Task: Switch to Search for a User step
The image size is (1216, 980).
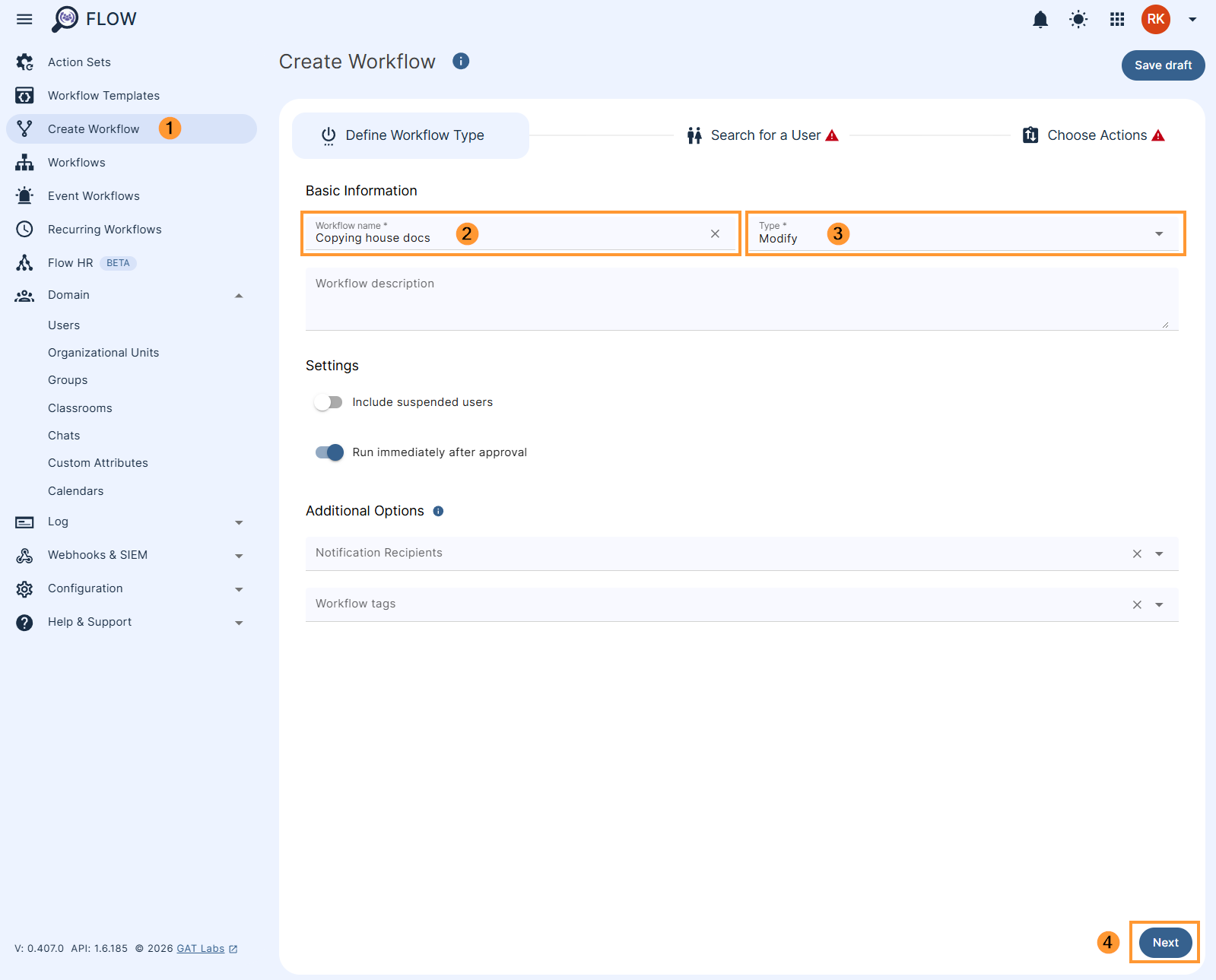Action: coord(763,136)
